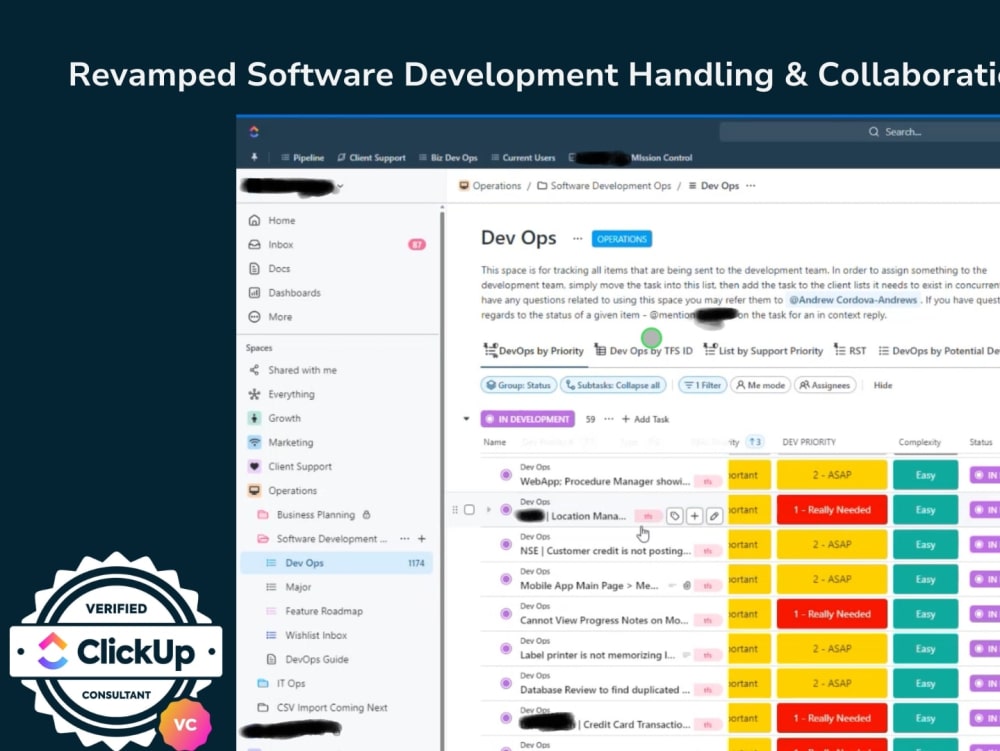Click Operations in the breadcrumb
The width and height of the screenshot is (1000, 751).
(490, 186)
